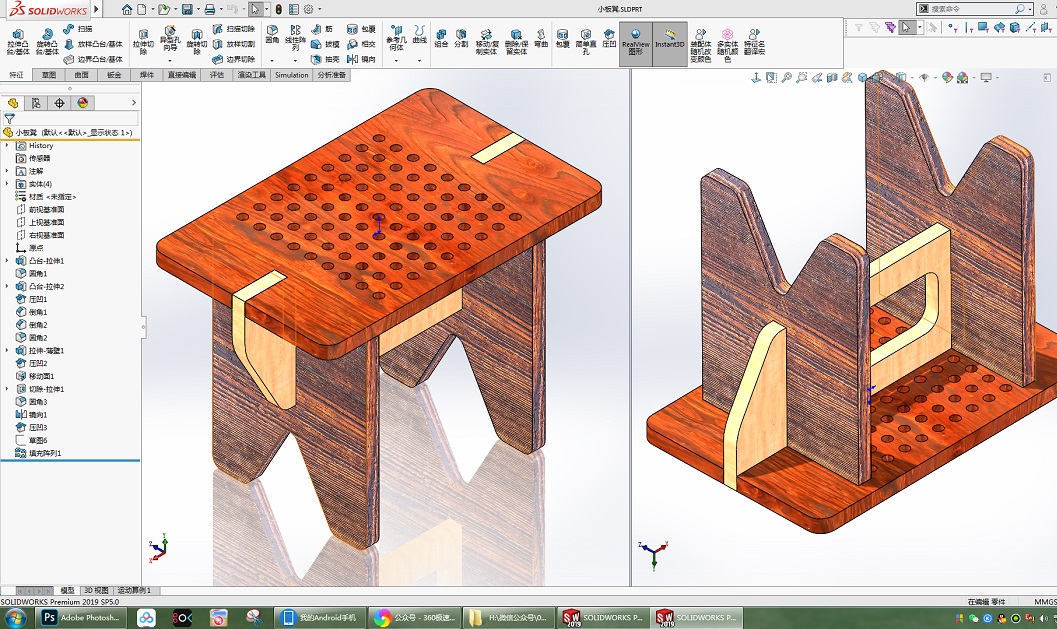The height and width of the screenshot is (629, 1057).
Task: Expand the 拉伸-薄壁1 feature
Action: (x=7, y=351)
